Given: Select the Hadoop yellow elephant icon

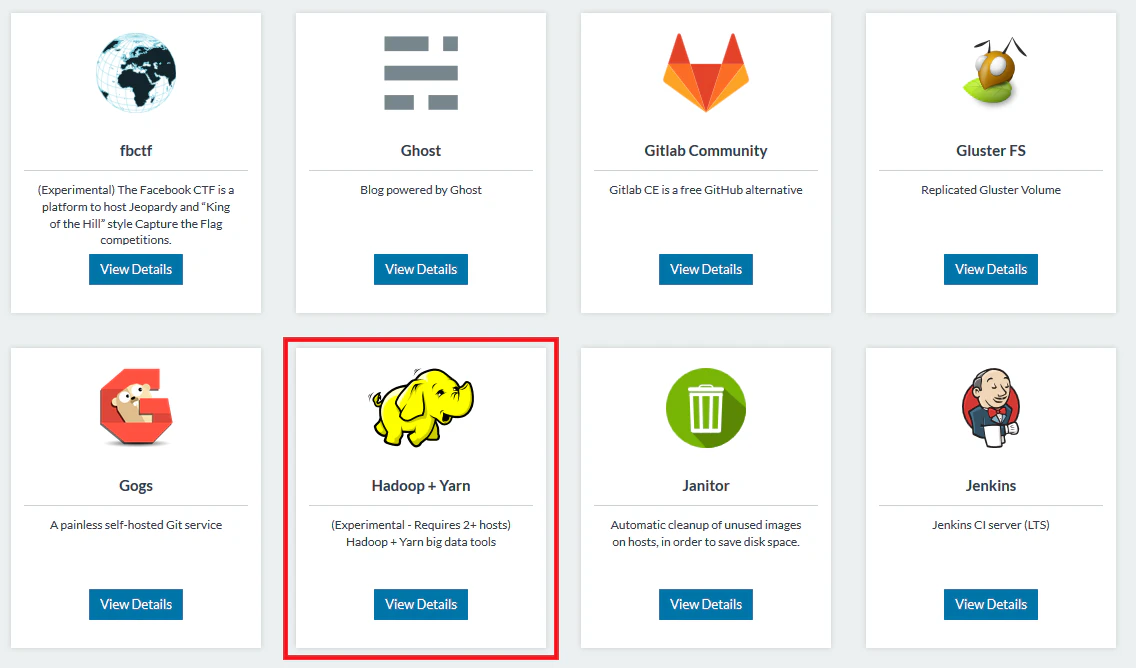Looking at the screenshot, I should [x=421, y=407].
